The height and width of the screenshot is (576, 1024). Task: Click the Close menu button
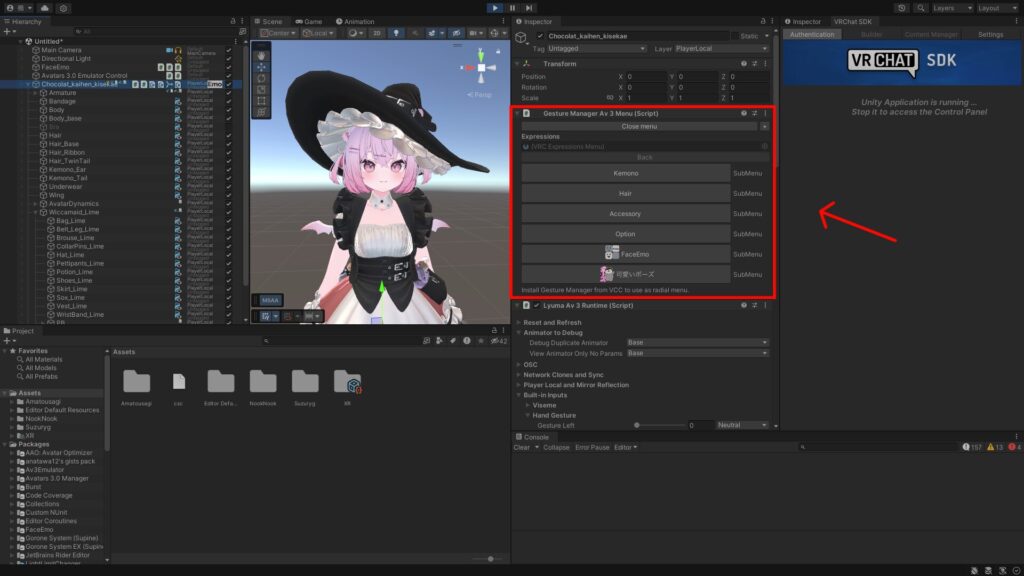pos(639,126)
